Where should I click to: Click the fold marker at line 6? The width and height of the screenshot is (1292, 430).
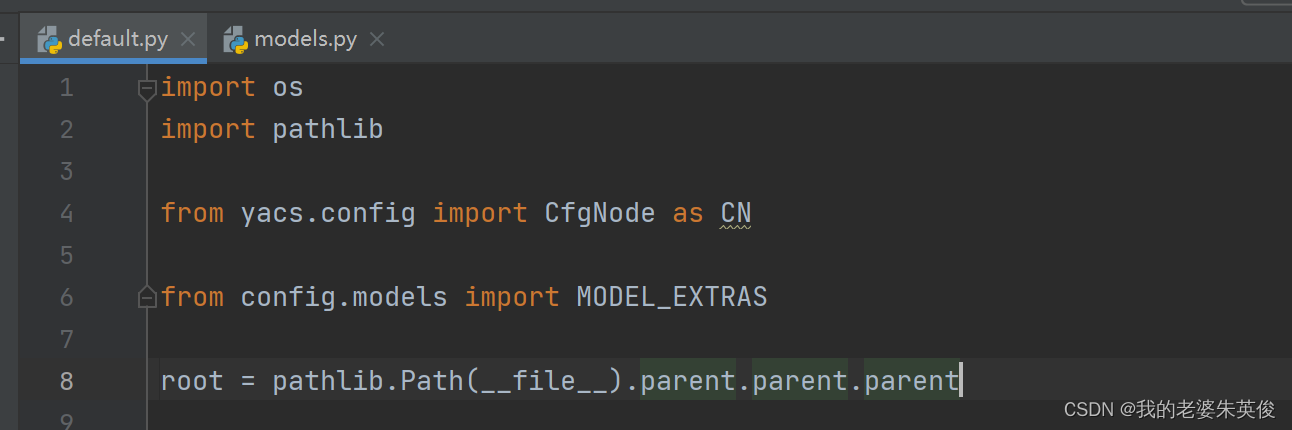click(x=147, y=297)
